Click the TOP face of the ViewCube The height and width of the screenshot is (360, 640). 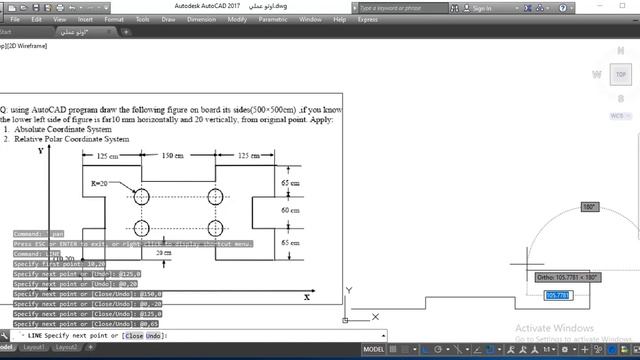coord(620,74)
